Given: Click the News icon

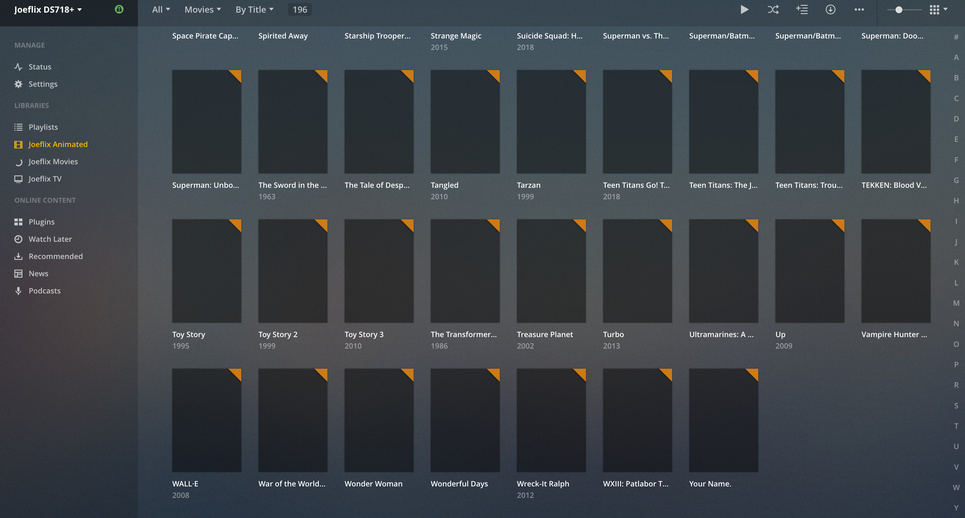Looking at the screenshot, I should [18, 273].
